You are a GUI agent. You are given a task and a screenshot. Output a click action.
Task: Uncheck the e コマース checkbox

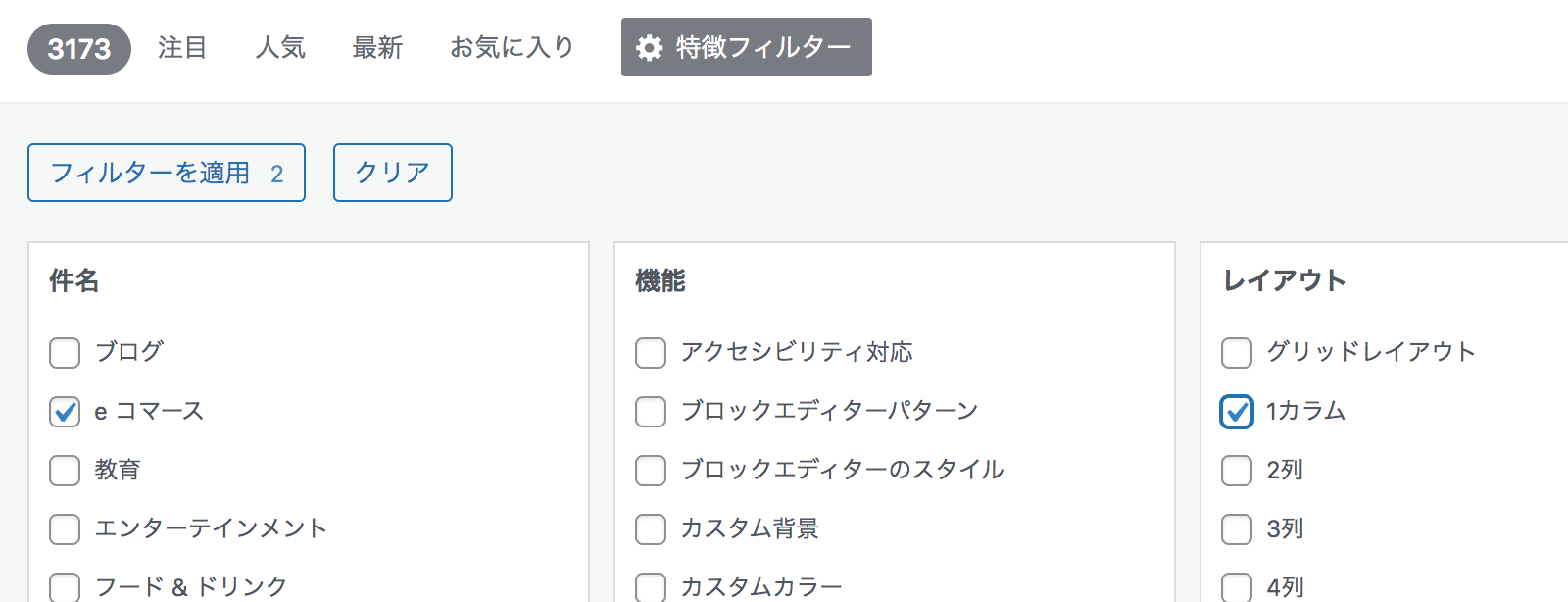[65, 411]
